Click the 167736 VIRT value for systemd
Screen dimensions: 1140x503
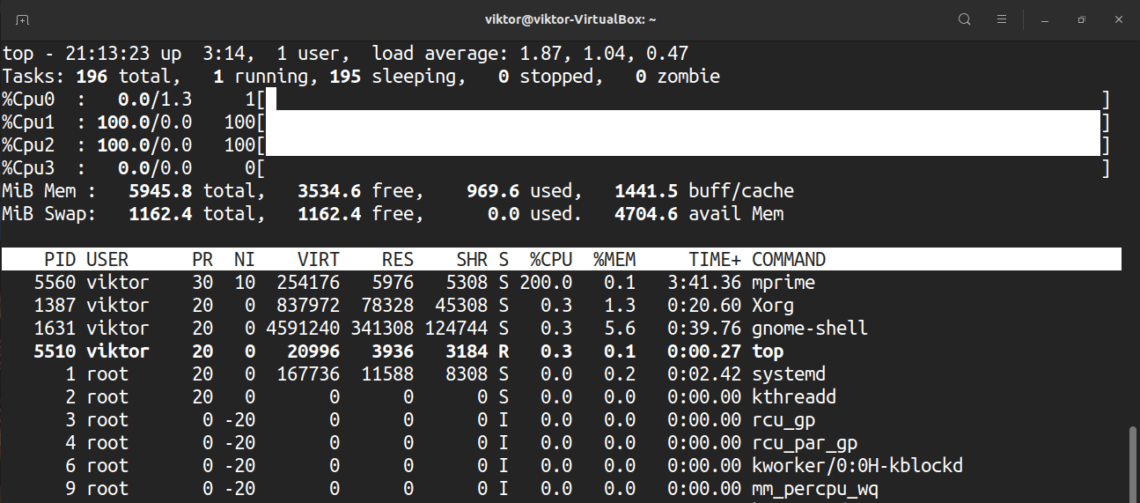pos(308,374)
